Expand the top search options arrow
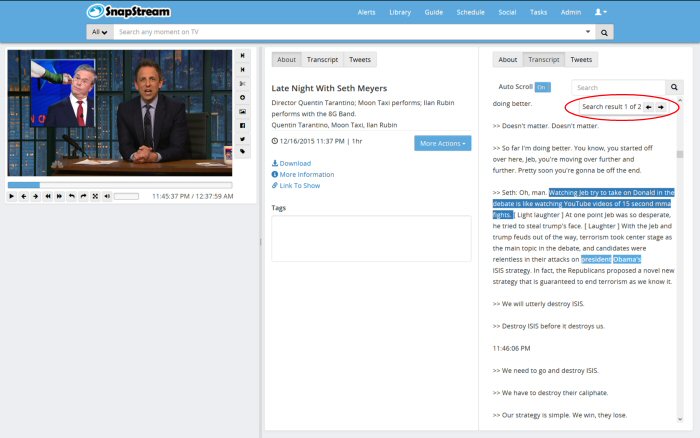 [x=588, y=32]
